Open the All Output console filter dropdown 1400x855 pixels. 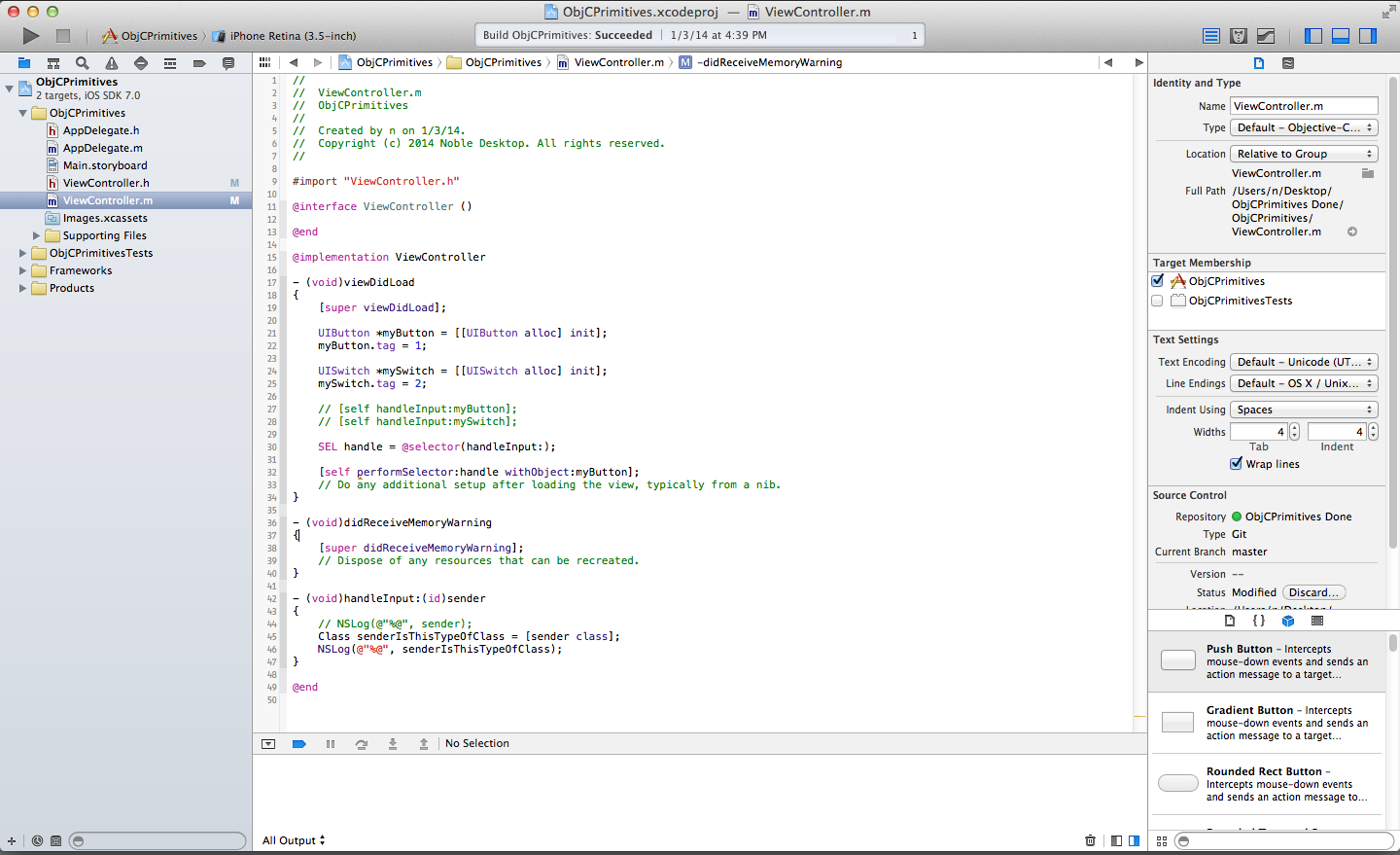294,840
